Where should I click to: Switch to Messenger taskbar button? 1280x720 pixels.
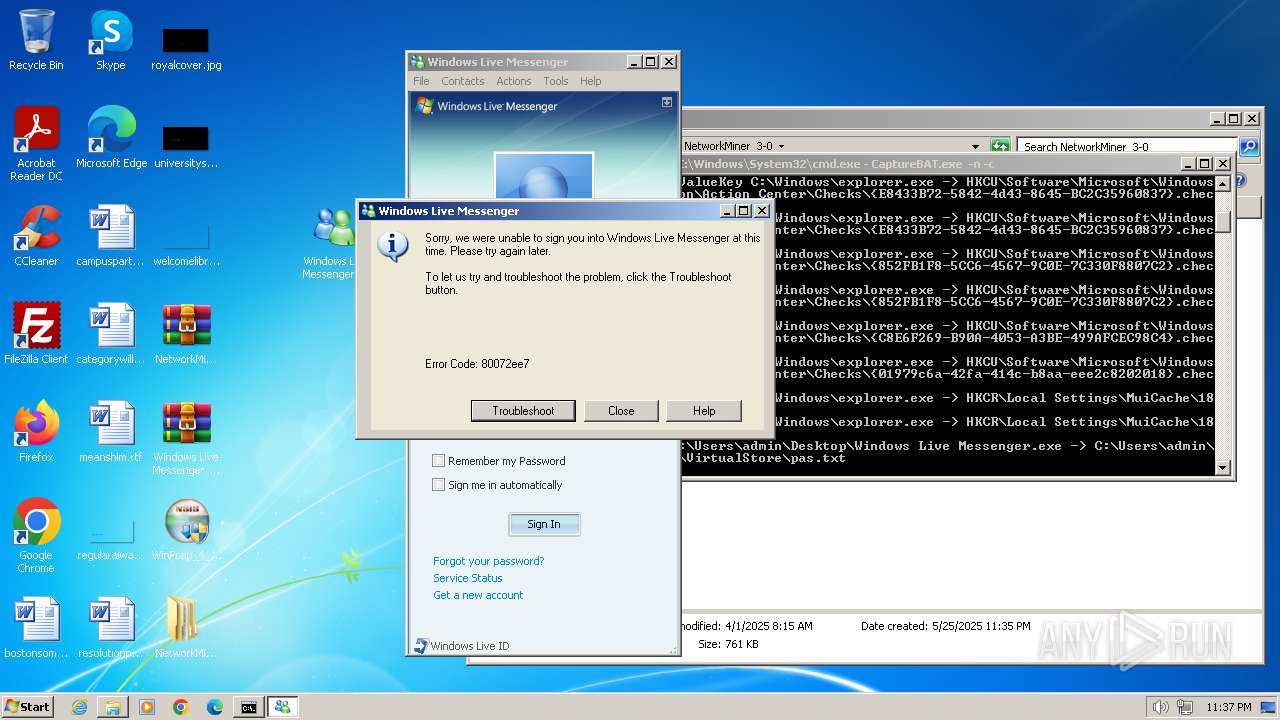pos(282,707)
